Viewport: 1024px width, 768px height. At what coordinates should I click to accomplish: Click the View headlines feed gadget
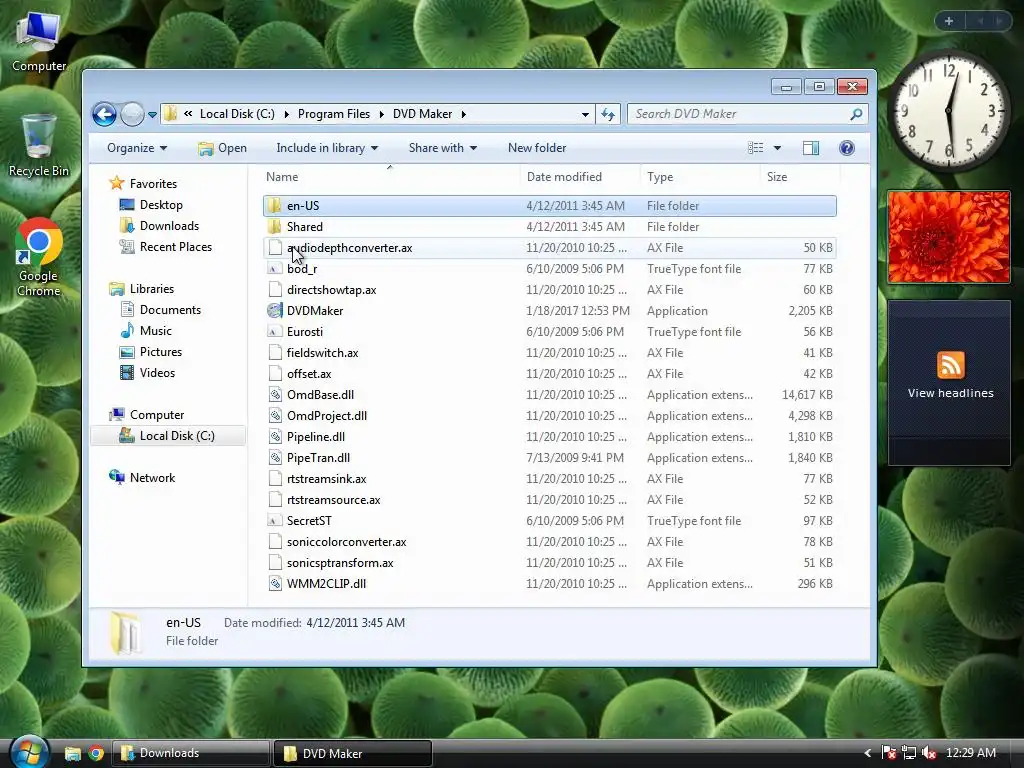click(950, 383)
